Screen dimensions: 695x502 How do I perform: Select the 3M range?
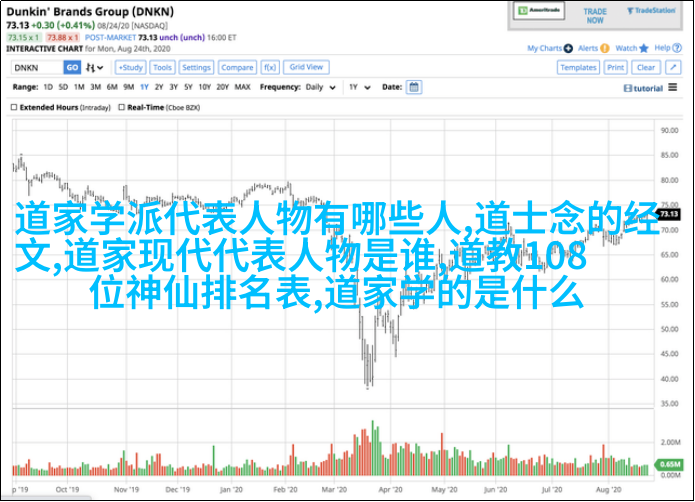[x=96, y=87]
